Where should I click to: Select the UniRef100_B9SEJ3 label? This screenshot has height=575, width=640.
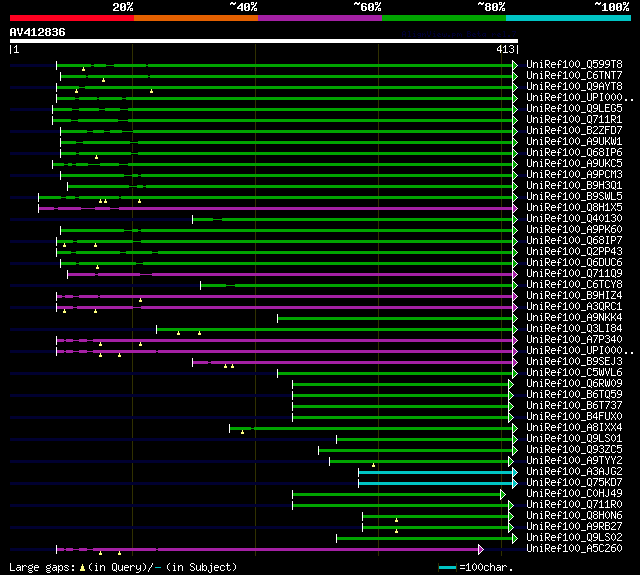point(574,362)
